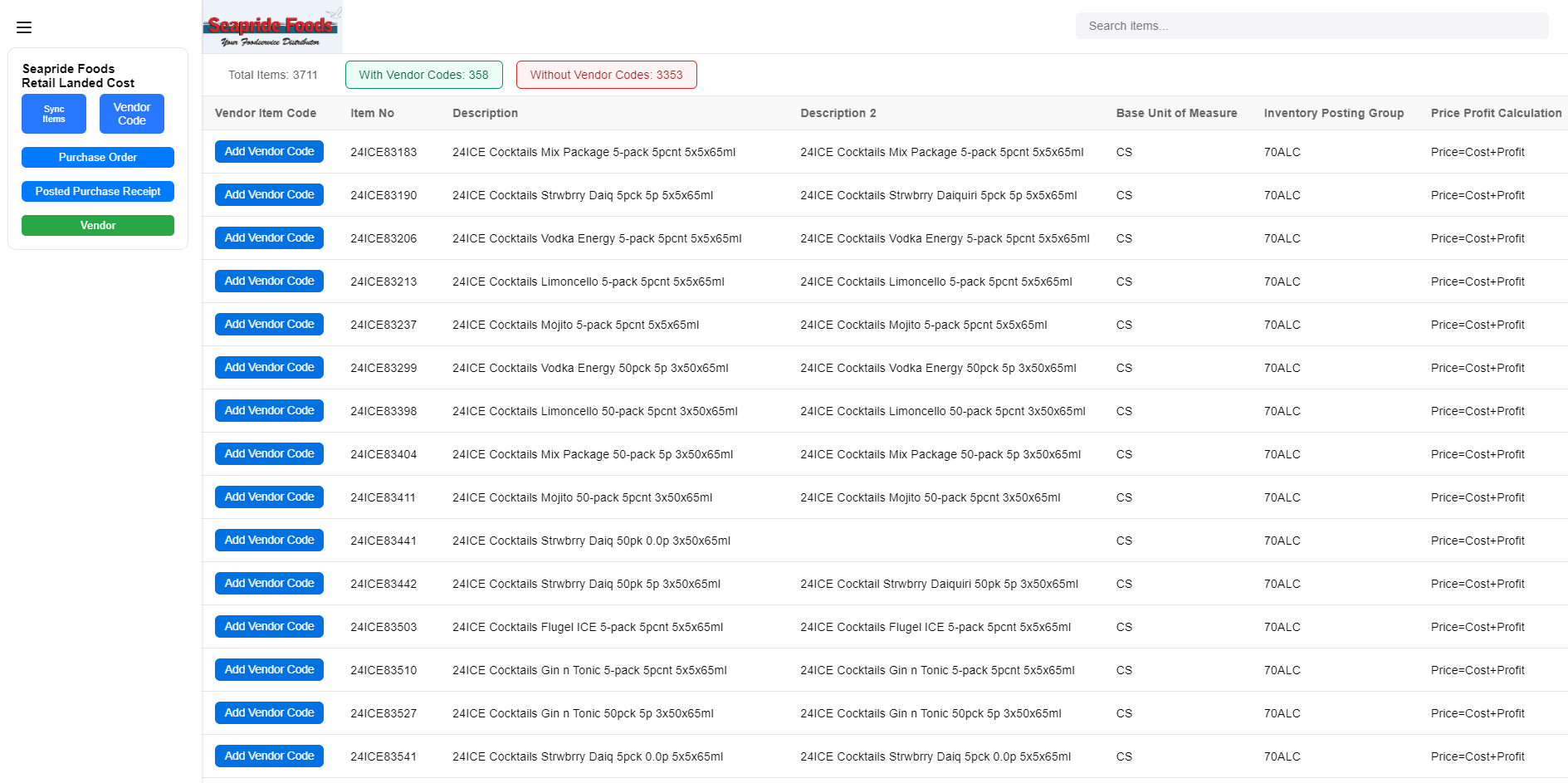This screenshot has height=783, width=1568.
Task: Click description Mojito 5-pack 5pcnt 5x5x65ml
Action: coord(576,325)
